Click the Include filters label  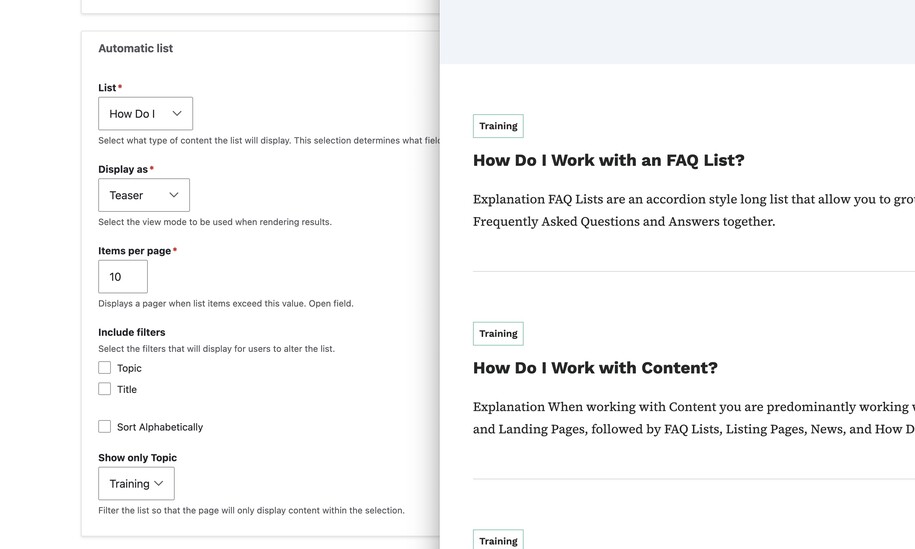132,332
